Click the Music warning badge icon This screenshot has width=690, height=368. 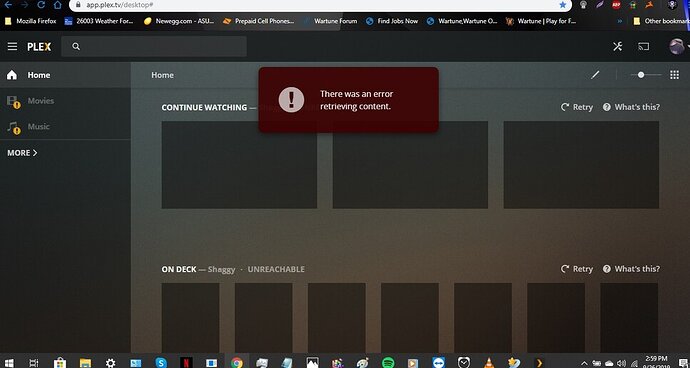click(17, 130)
